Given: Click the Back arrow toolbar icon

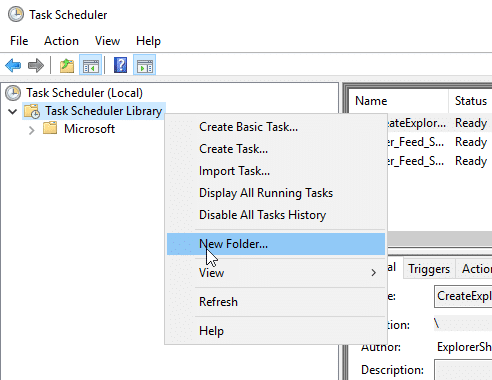Looking at the screenshot, I should click(13, 65).
